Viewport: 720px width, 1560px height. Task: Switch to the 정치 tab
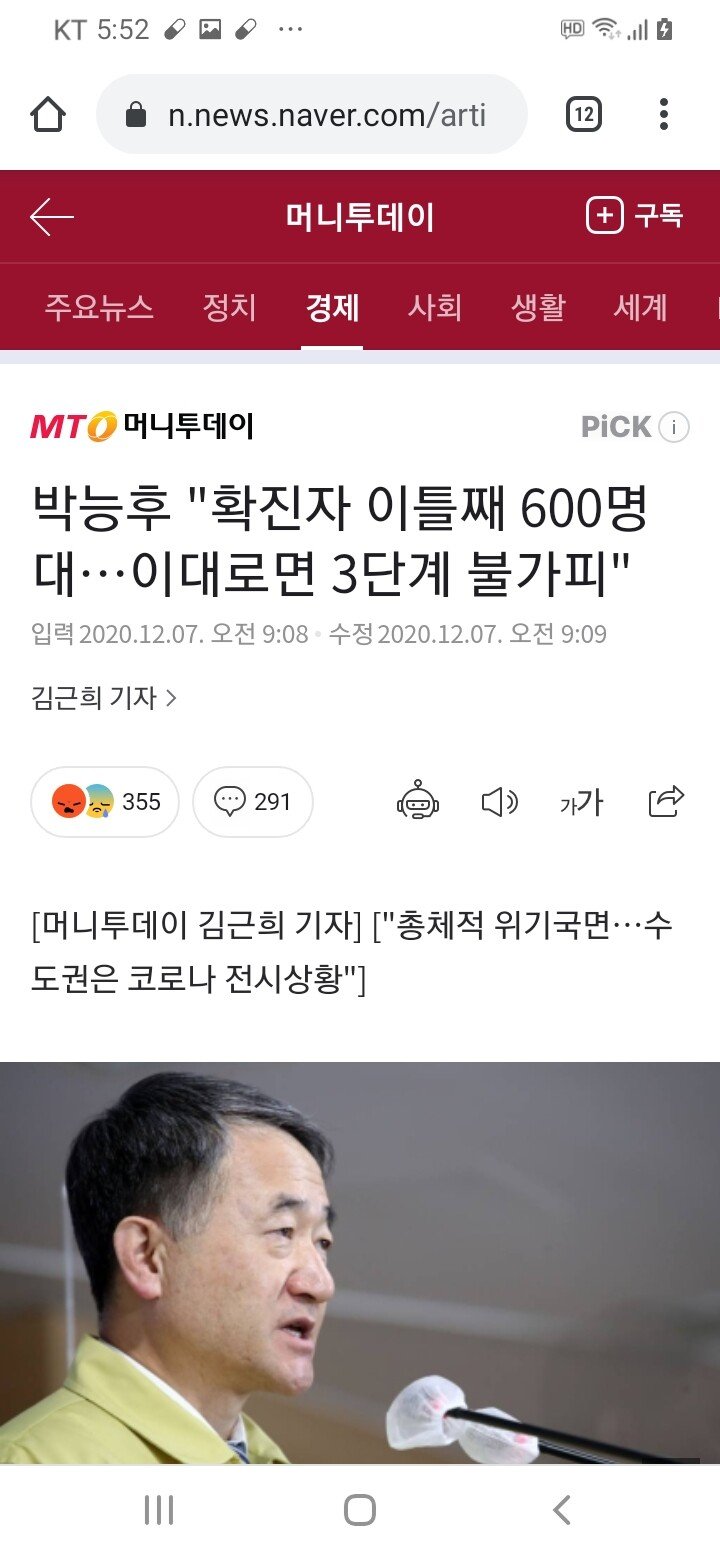[230, 307]
